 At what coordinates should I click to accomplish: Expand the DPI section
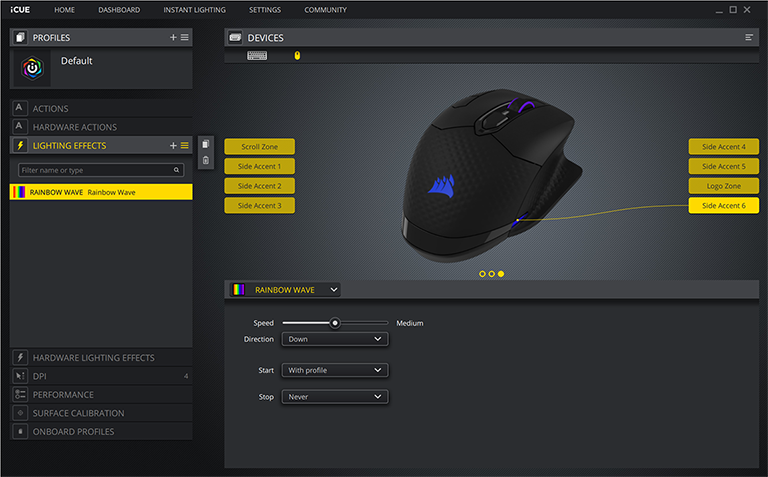[x=101, y=376]
